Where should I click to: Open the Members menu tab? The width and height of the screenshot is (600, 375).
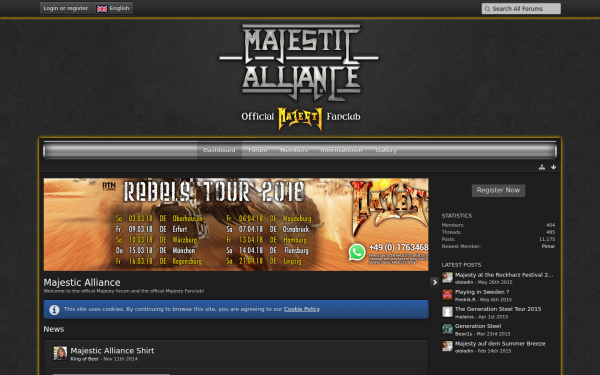(293, 150)
